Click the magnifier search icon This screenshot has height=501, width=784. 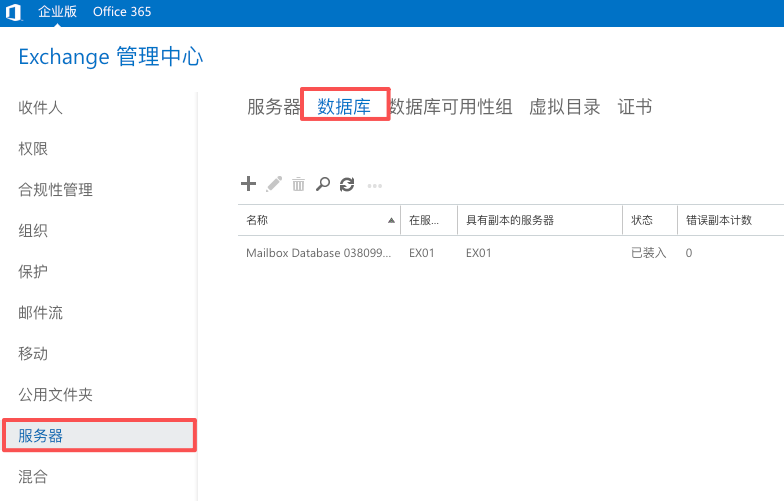[323, 184]
